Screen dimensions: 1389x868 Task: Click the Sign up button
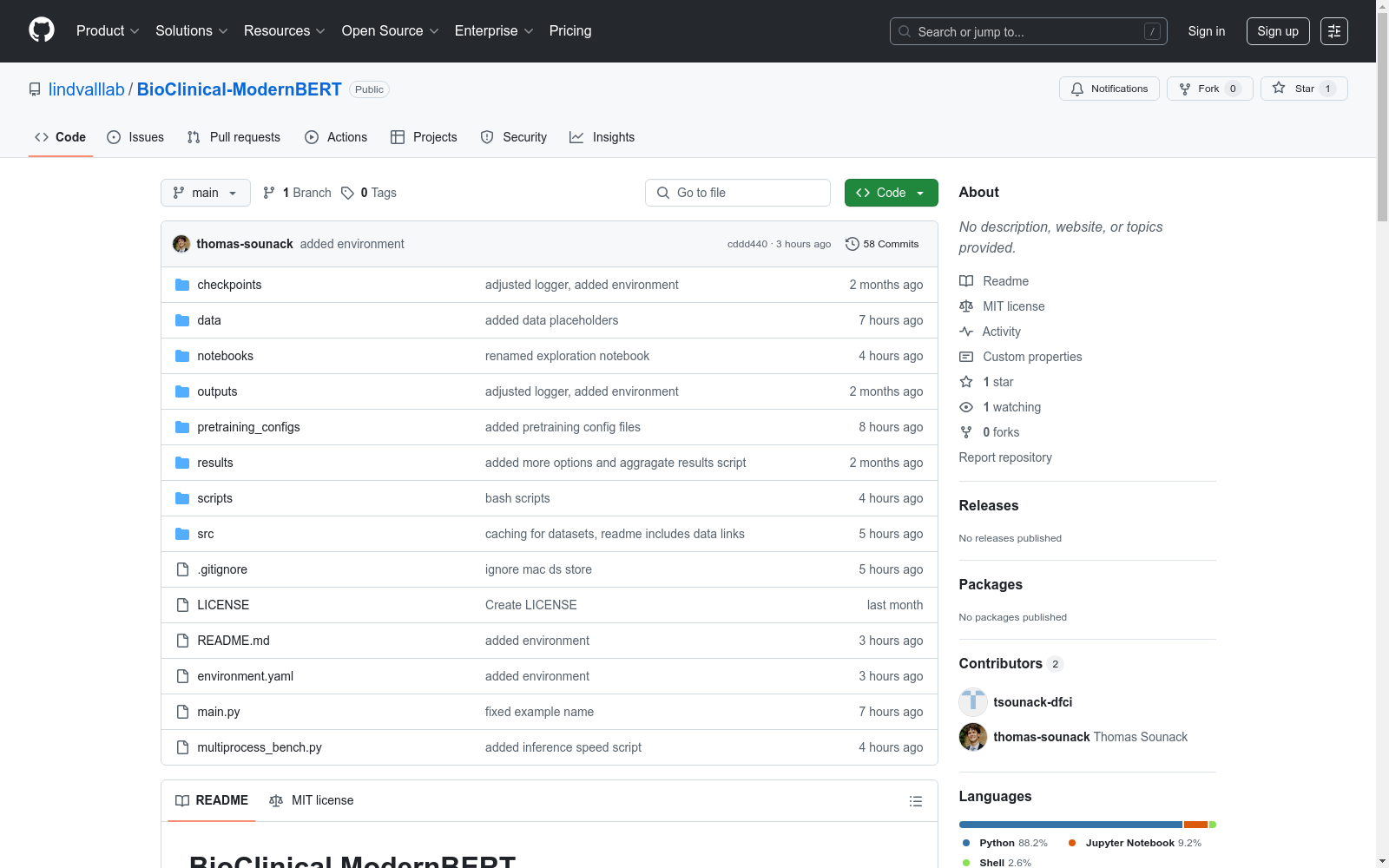click(x=1278, y=31)
